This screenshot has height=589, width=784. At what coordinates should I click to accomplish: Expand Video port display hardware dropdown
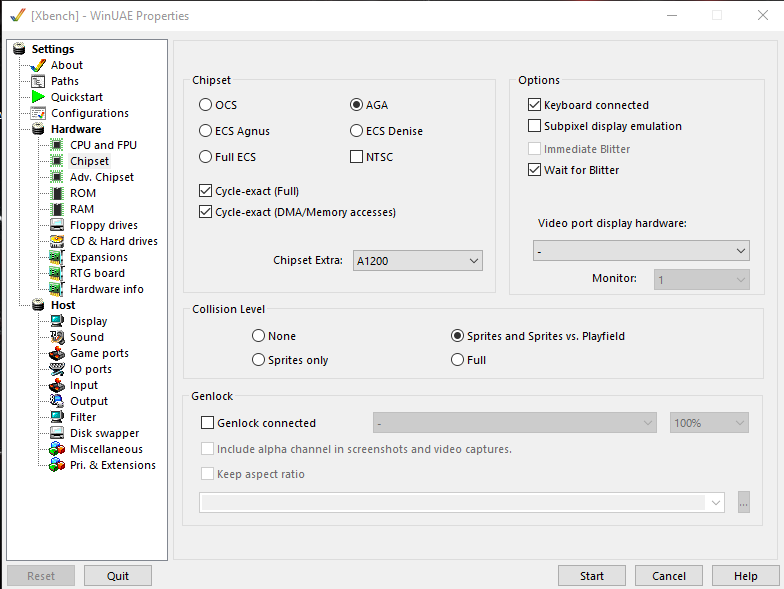[641, 250]
